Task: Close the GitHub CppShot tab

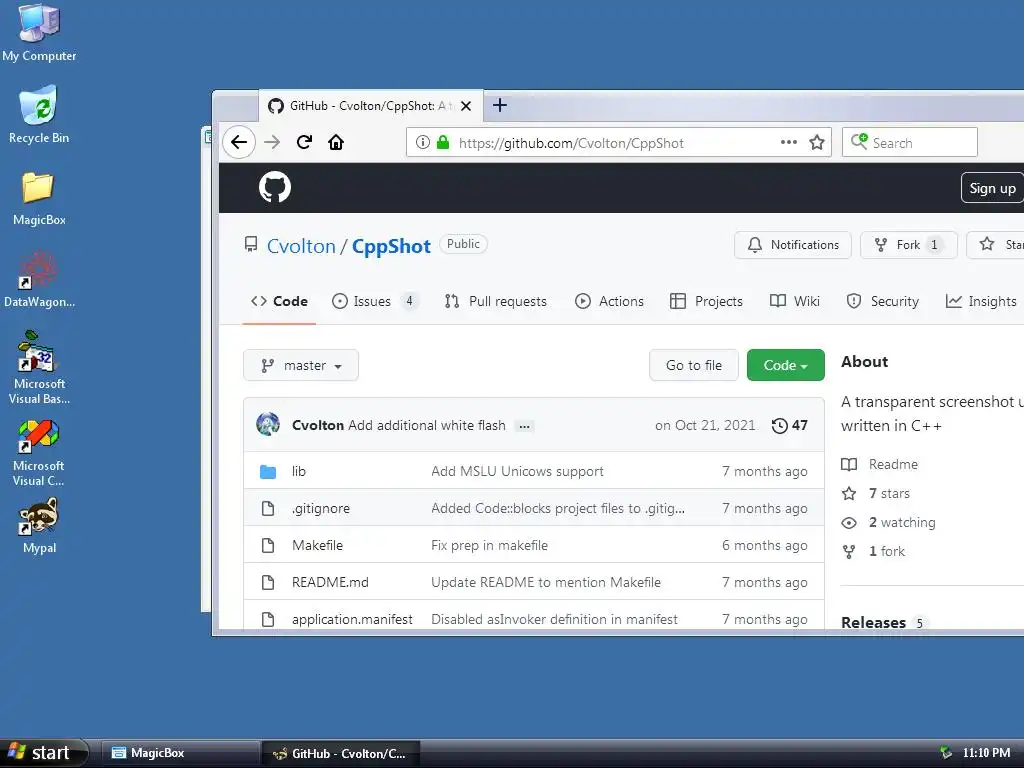Action: [x=466, y=106]
